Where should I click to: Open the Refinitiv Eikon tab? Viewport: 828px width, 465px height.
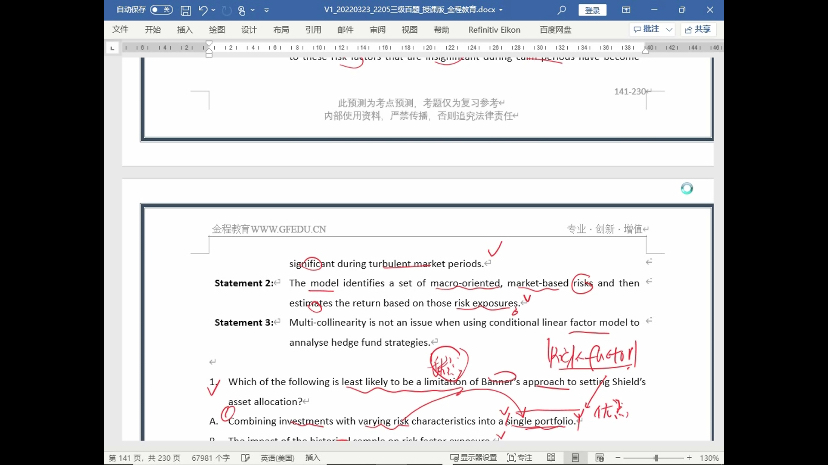point(494,30)
